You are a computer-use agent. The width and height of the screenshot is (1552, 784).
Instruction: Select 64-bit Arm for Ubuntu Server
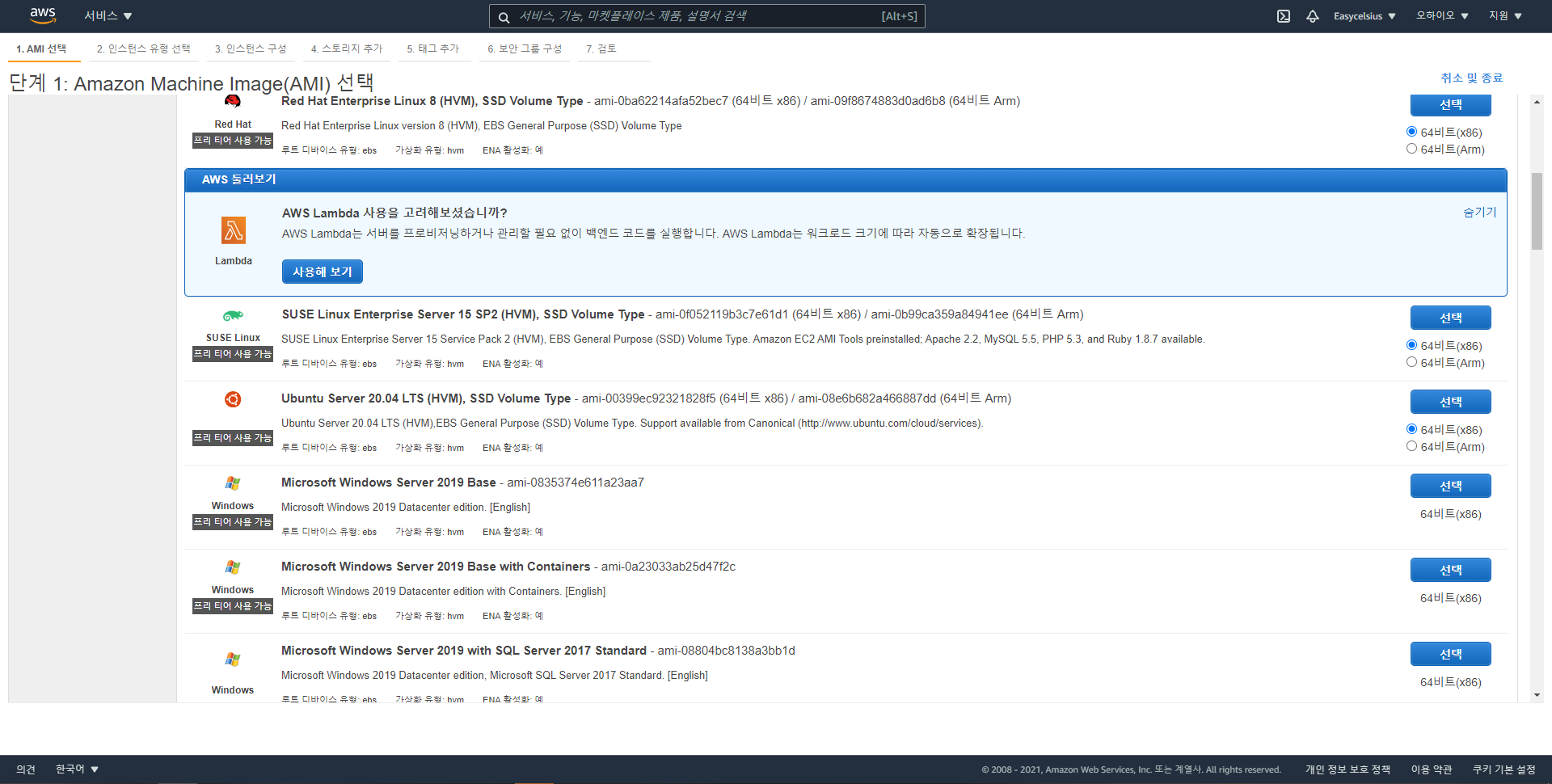[1411, 446]
